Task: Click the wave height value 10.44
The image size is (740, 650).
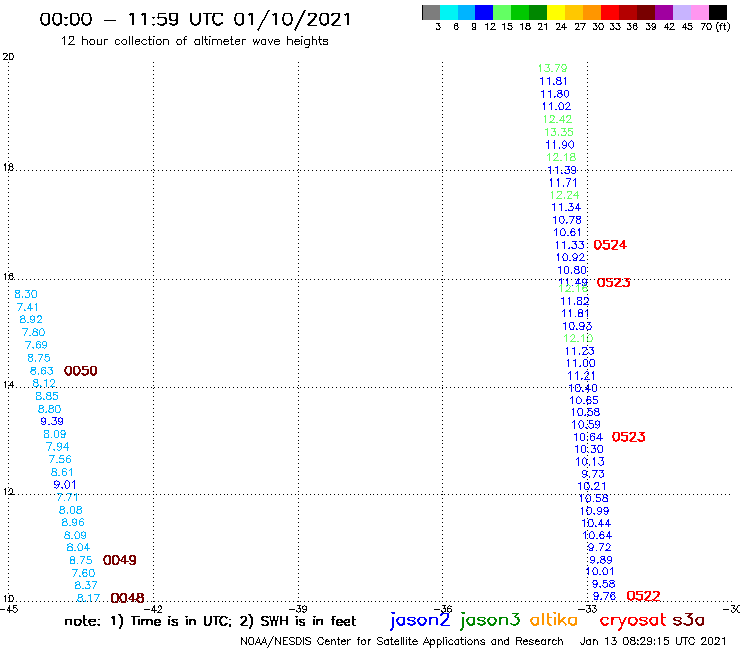Action: [596, 523]
